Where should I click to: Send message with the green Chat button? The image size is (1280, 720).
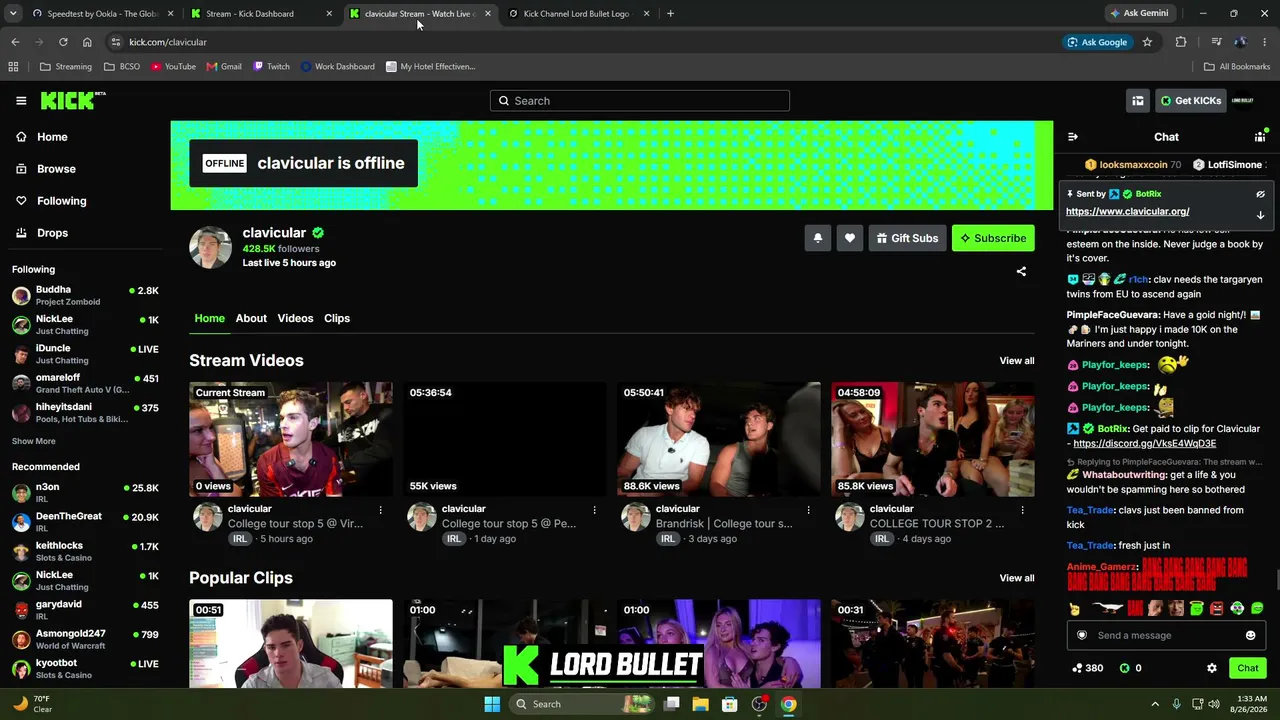1248,668
